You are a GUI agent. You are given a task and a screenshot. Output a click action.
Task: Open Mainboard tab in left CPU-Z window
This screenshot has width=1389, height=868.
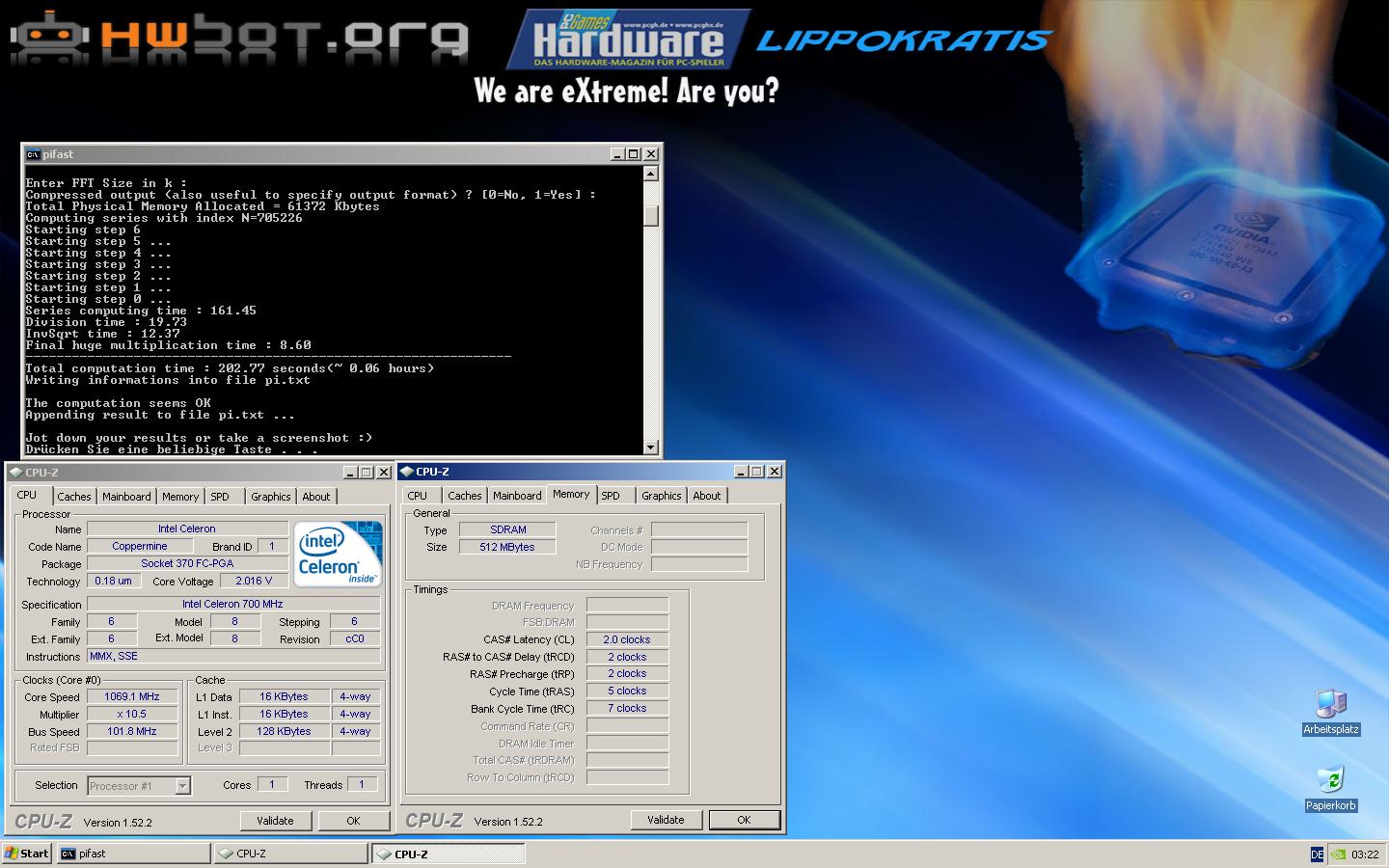[126, 497]
